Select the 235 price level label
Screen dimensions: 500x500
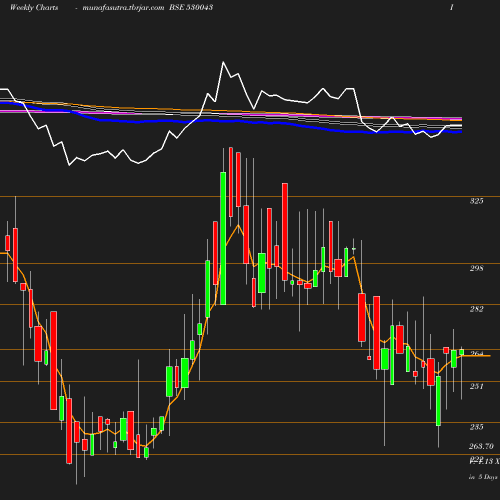pos(476,427)
